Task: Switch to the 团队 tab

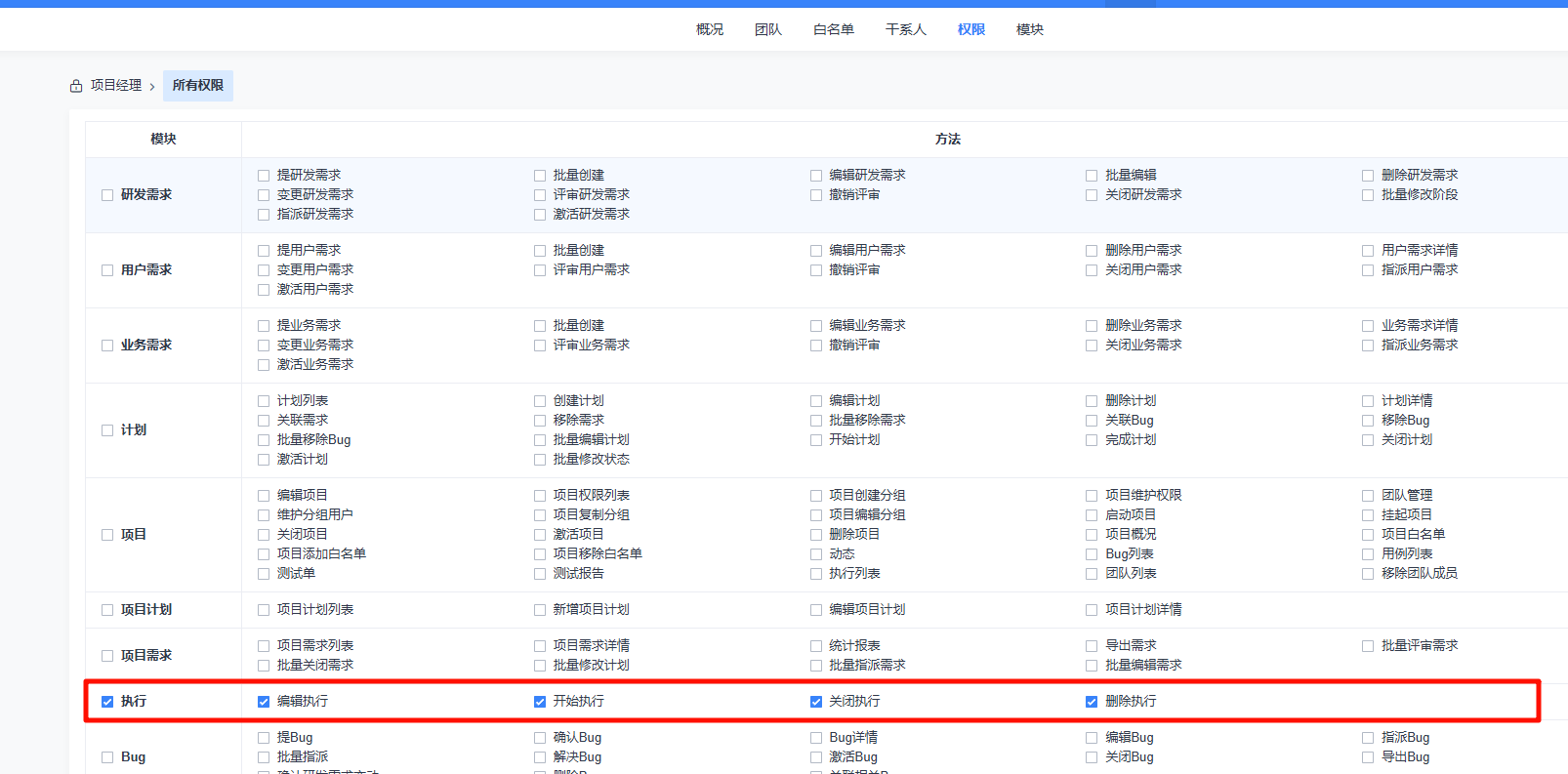Action: click(x=767, y=29)
